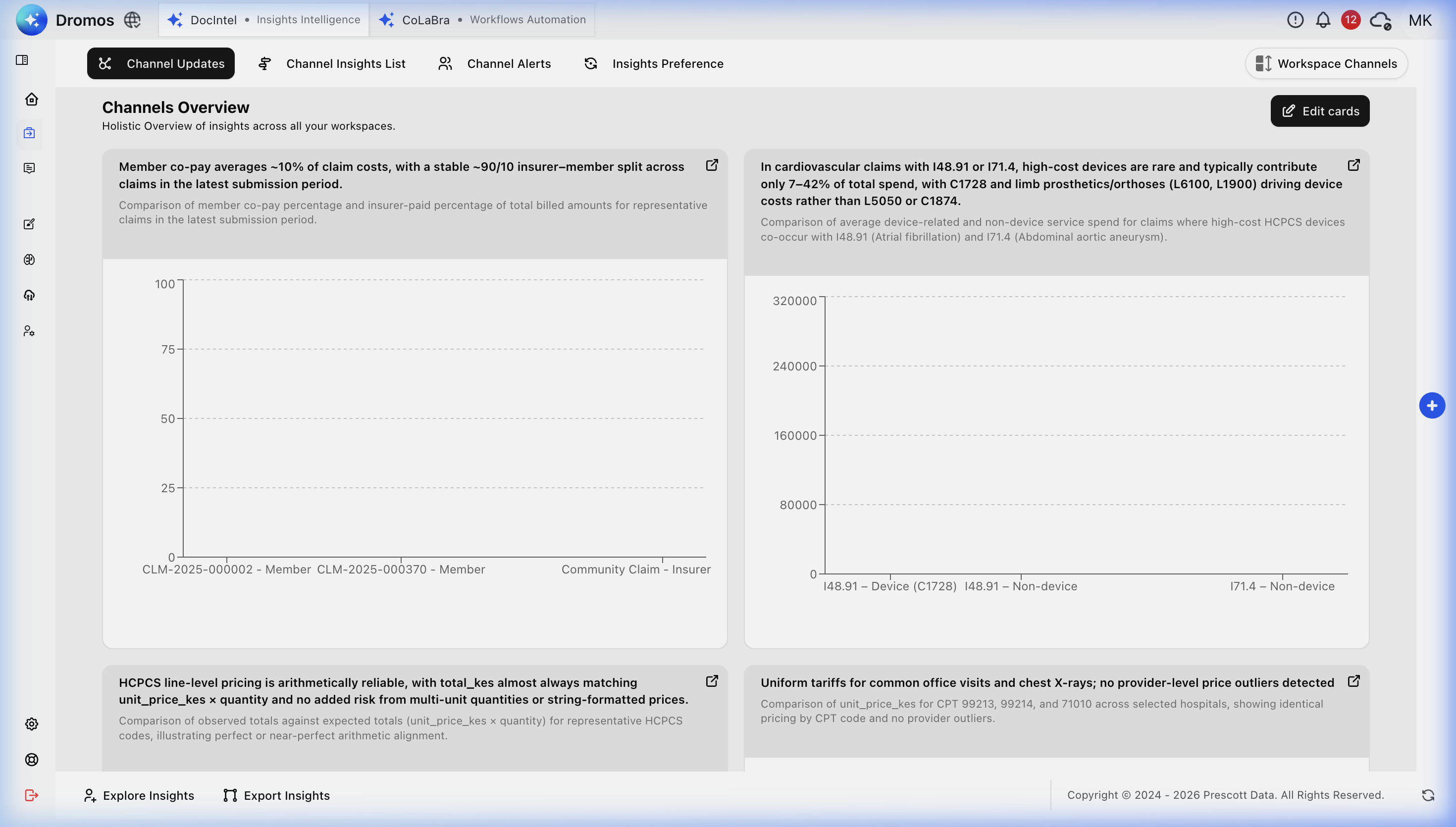Select the comments/feedback icon in the sidebar
1456x827 pixels.
pyautogui.click(x=32, y=167)
